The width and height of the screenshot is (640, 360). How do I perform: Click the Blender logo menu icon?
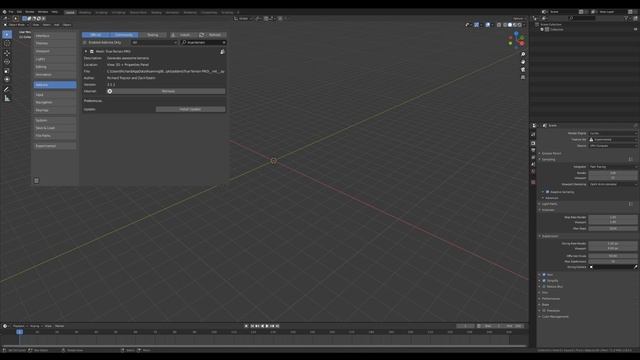tap(4, 12)
